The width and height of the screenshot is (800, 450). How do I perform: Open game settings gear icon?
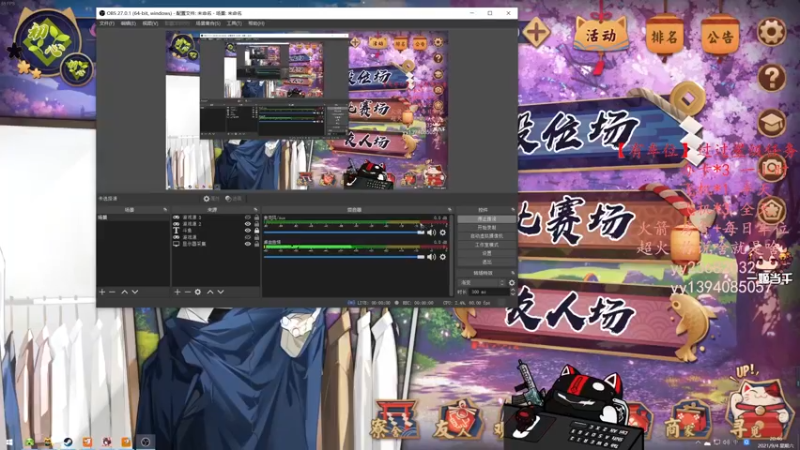(x=771, y=32)
